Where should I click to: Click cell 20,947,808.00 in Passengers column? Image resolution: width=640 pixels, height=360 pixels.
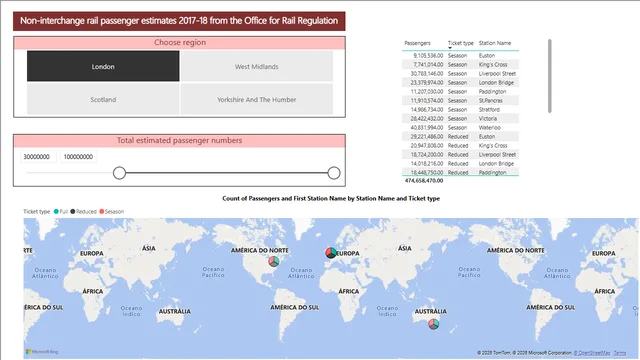point(427,145)
